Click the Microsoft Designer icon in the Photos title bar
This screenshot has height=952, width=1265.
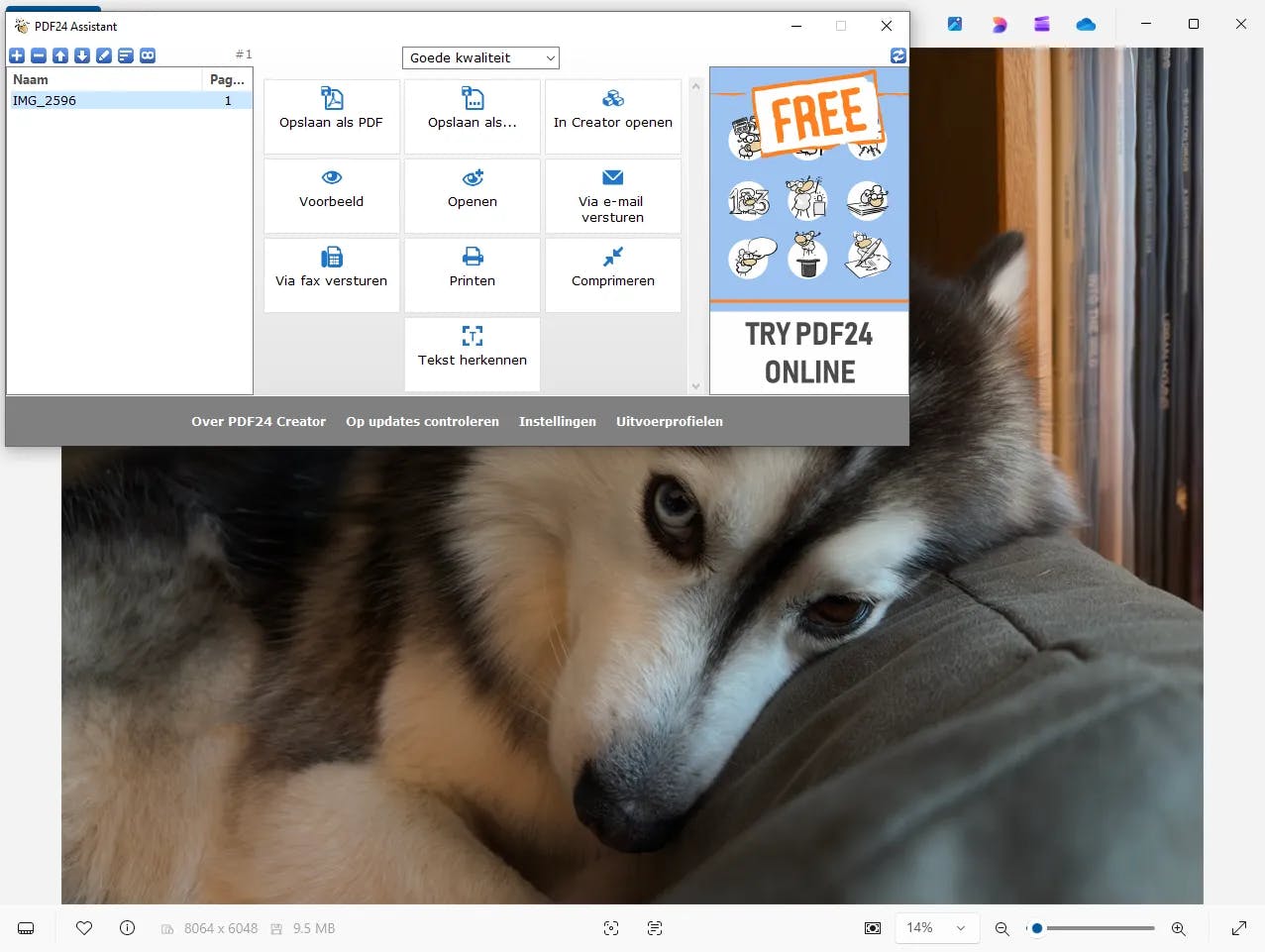pyautogui.click(x=999, y=24)
